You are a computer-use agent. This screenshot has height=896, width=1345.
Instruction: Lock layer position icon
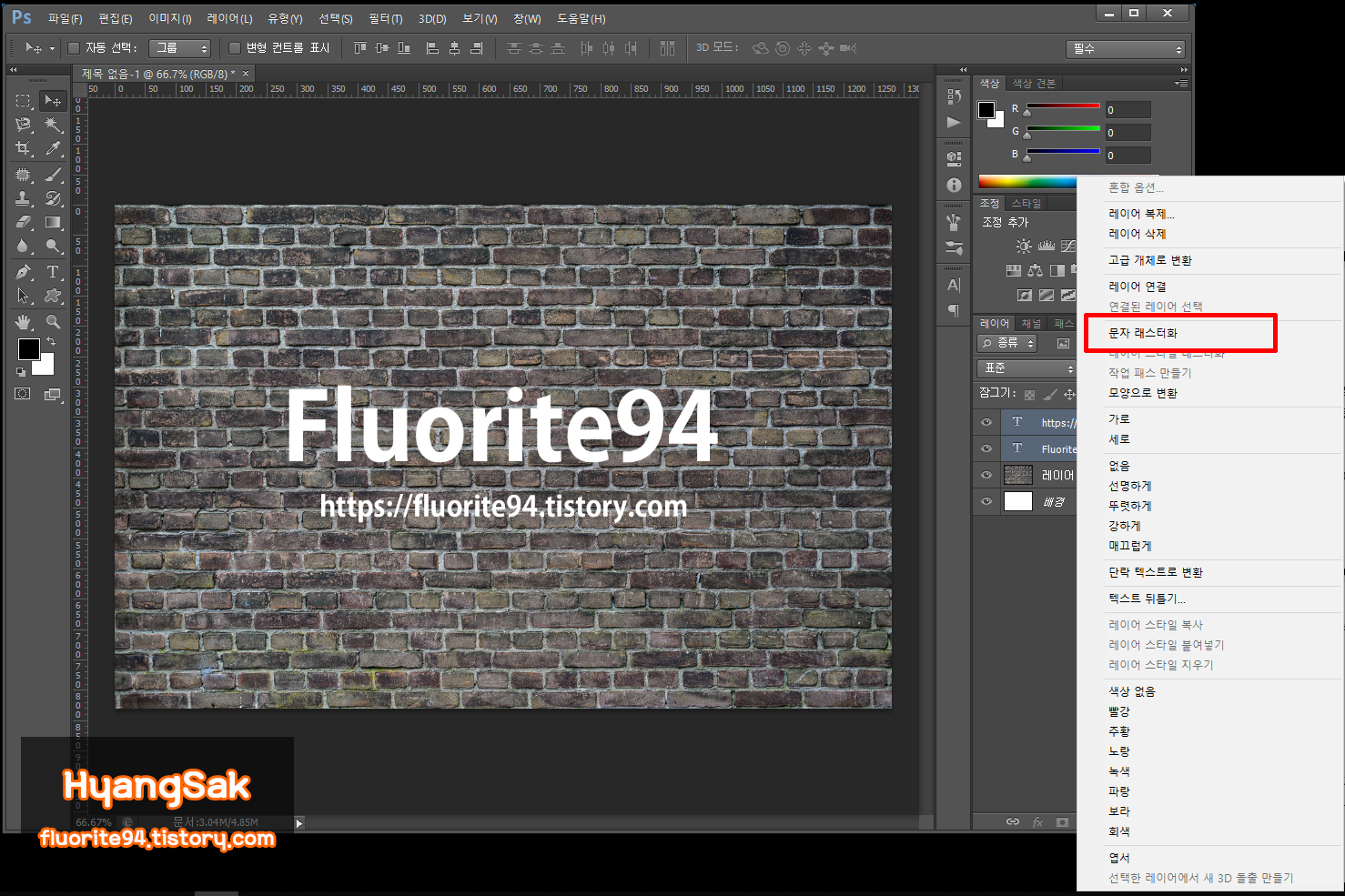(x=1070, y=395)
